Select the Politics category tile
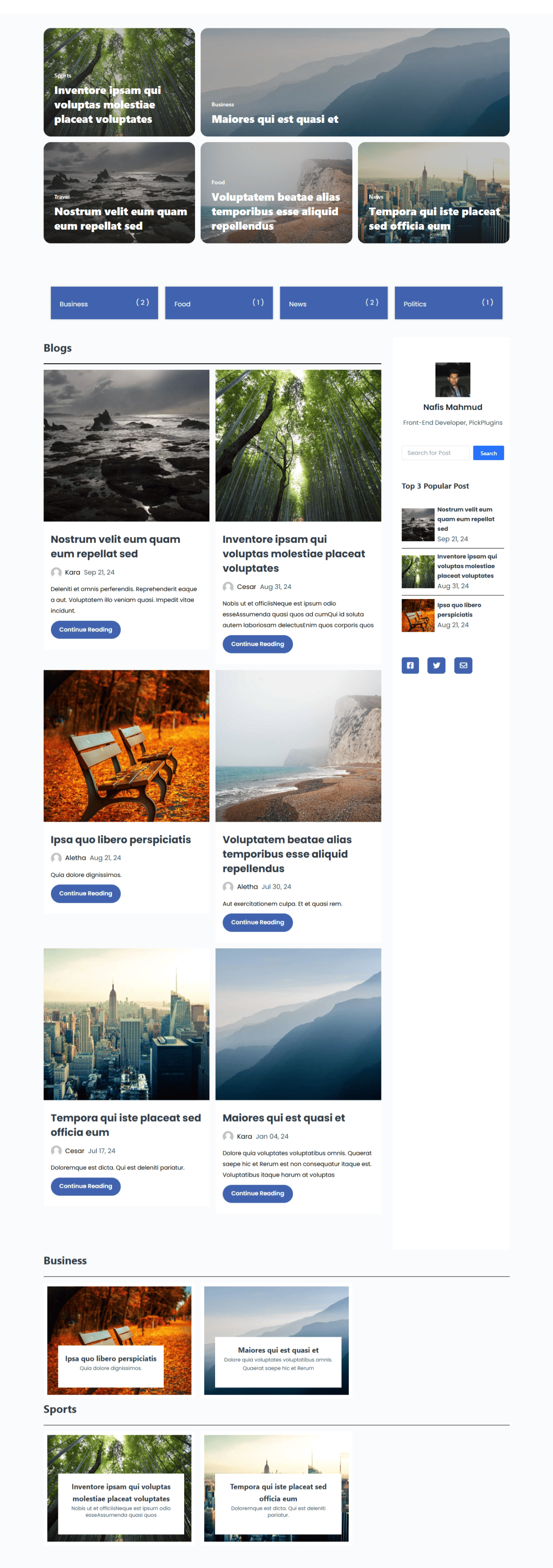 pyautogui.click(x=448, y=303)
